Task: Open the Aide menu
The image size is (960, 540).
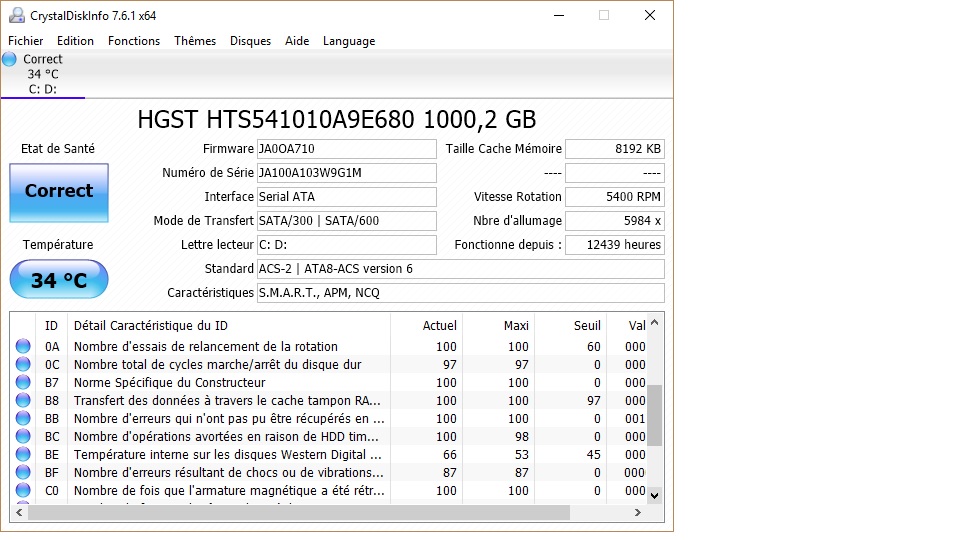Action: tap(297, 41)
